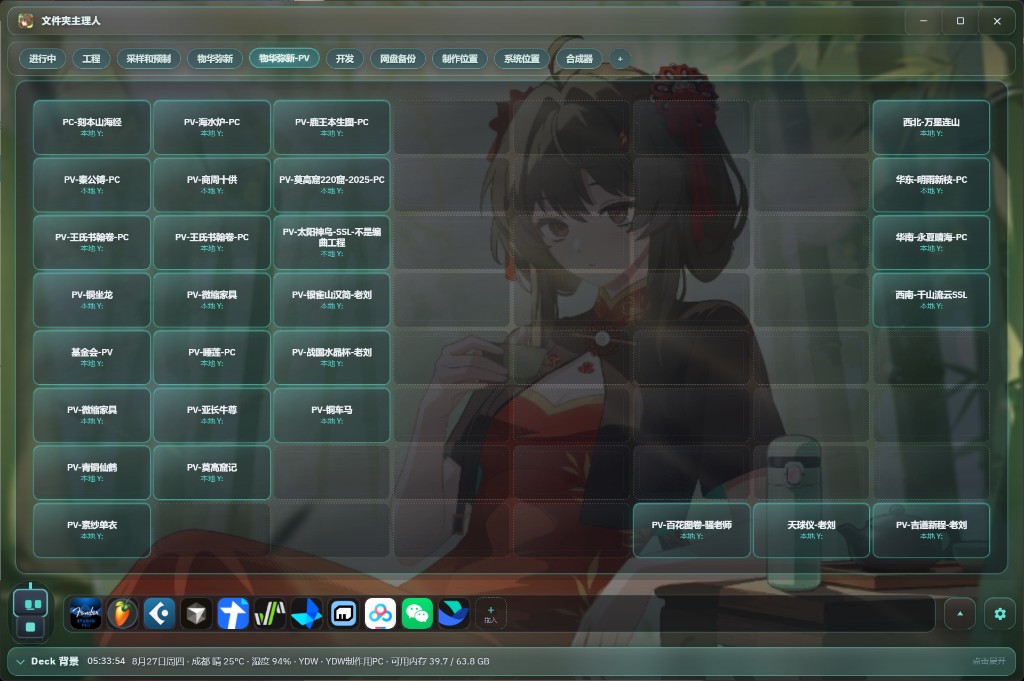Image resolution: width=1024 pixels, height=681 pixels.
Task: Open the PV-商周十供 folder card
Action: pyautogui.click(x=212, y=185)
